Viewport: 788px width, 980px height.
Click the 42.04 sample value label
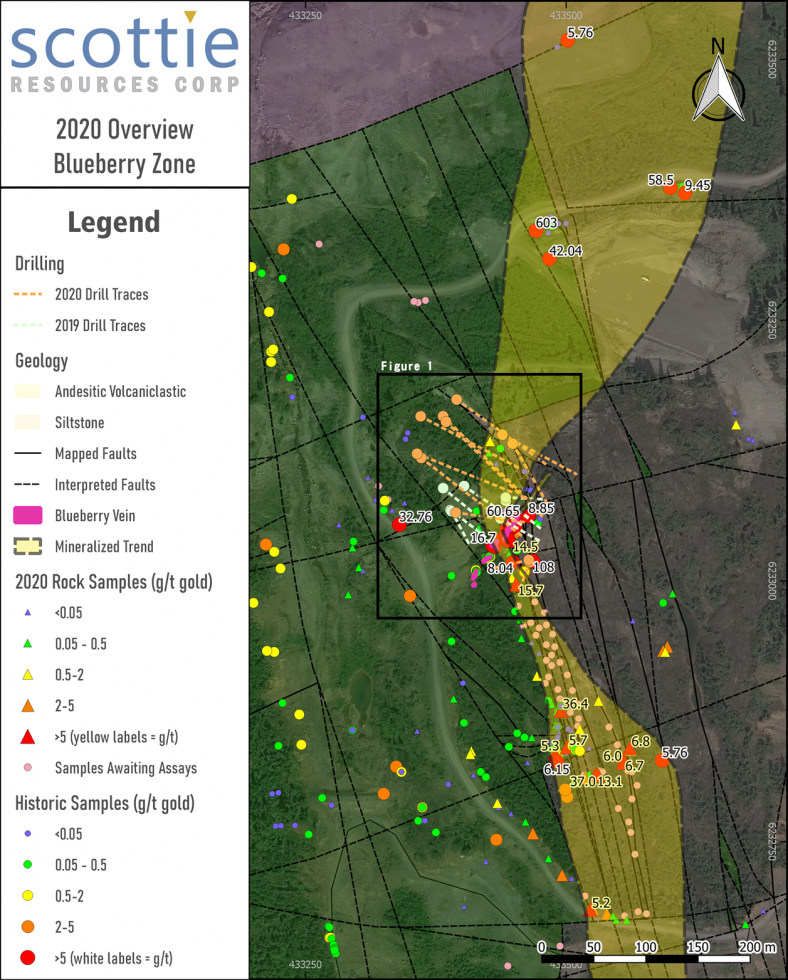pyautogui.click(x=566, y=250)
